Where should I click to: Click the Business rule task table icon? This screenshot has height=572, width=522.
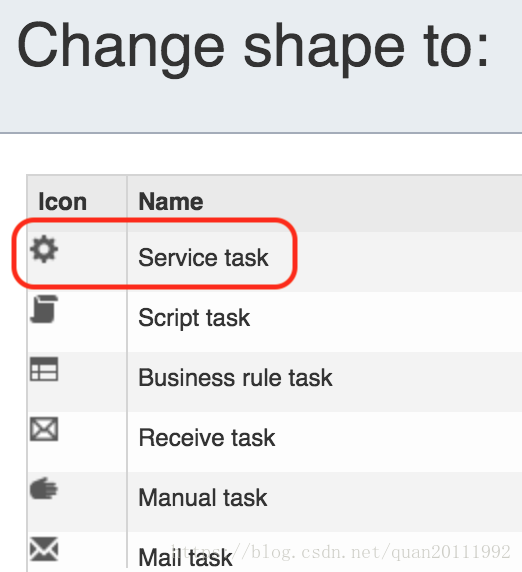click(x=44, y=369)
